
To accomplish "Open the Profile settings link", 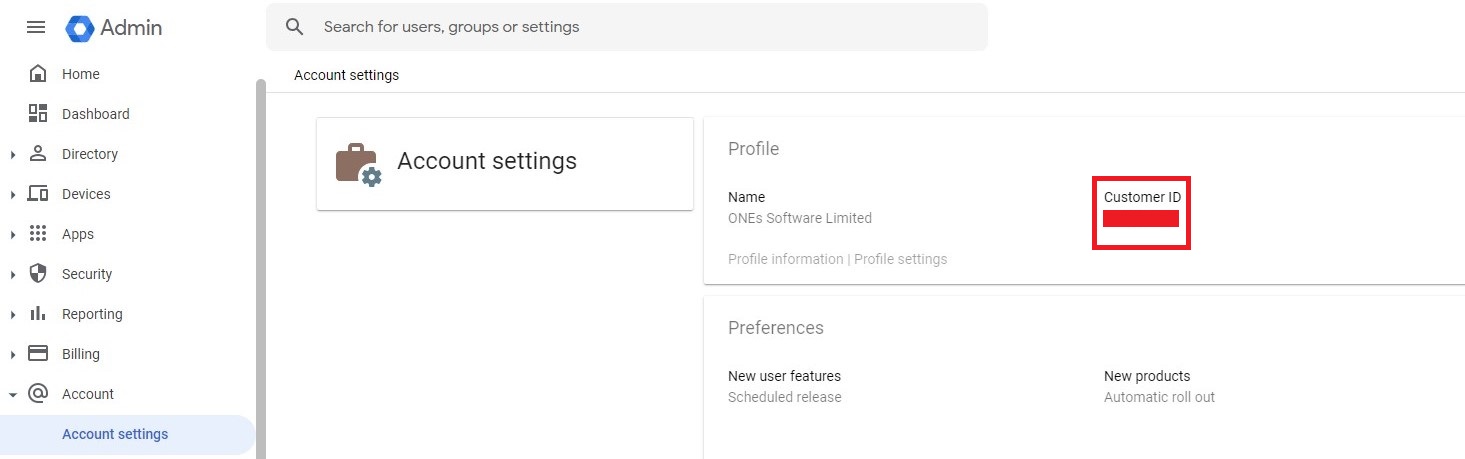I will coord(900,259).
